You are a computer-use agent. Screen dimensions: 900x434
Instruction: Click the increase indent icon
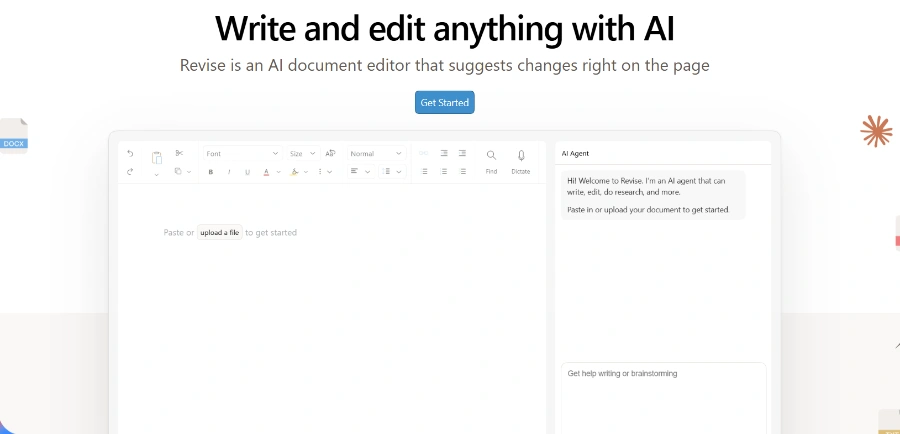(x=462, y=153)
